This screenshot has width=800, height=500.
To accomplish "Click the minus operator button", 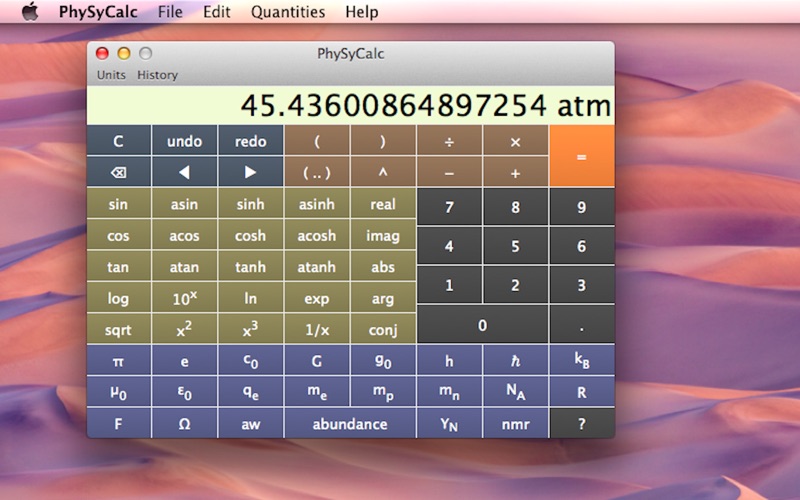I will pos(449,172).
